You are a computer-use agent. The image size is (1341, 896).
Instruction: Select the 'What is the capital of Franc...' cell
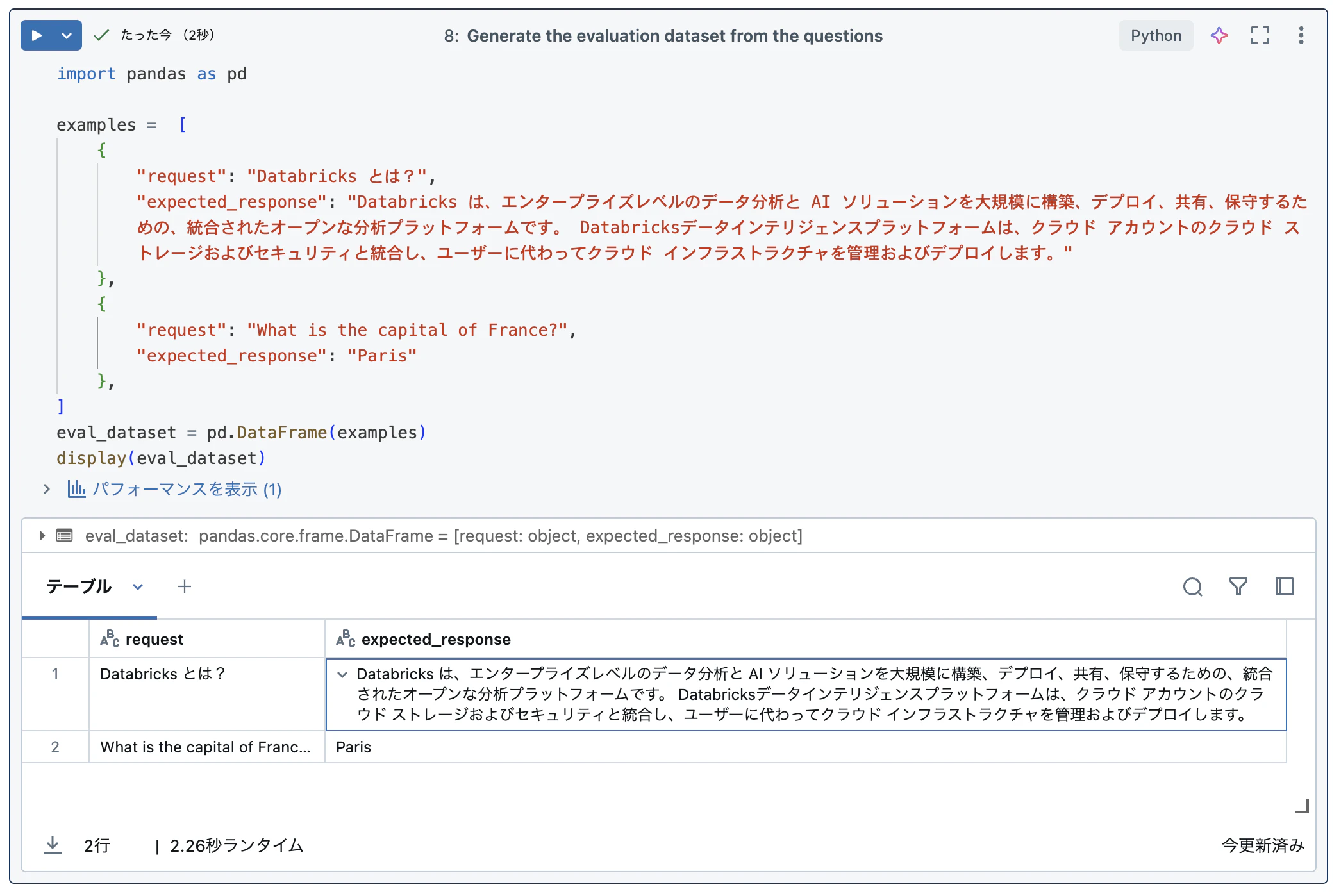click(x=207, y=747)
